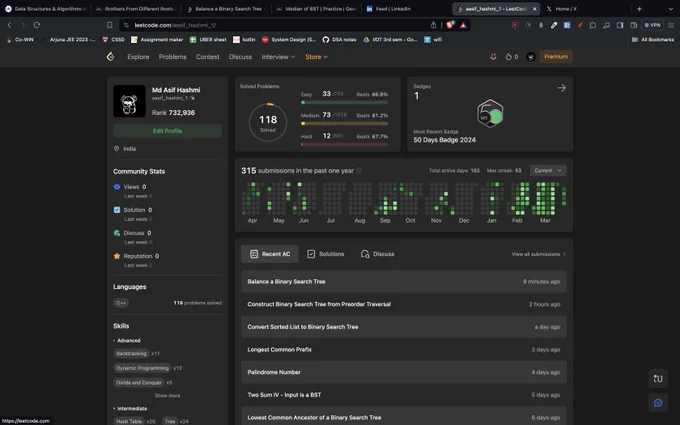The image size is (680, 425).
Task: Switch to Median of BST tab
Action: point(317,9)
